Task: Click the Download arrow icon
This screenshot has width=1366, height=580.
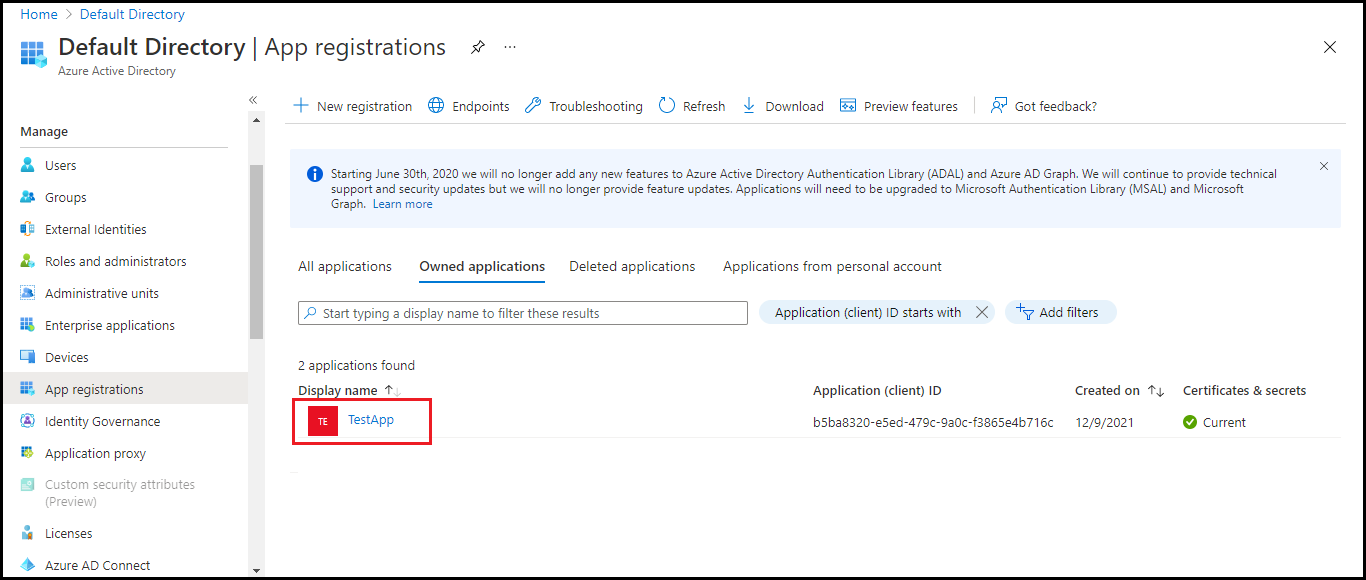Action: tap(749, 105)
